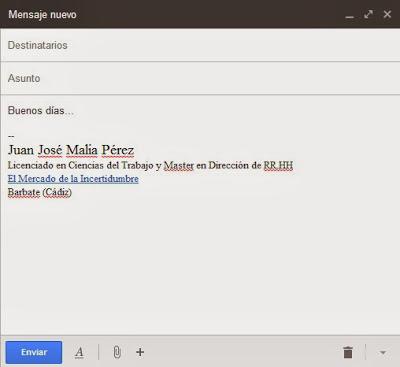Attach a file with the paperclip icon

pyautogui.click(x=117, y=352)
